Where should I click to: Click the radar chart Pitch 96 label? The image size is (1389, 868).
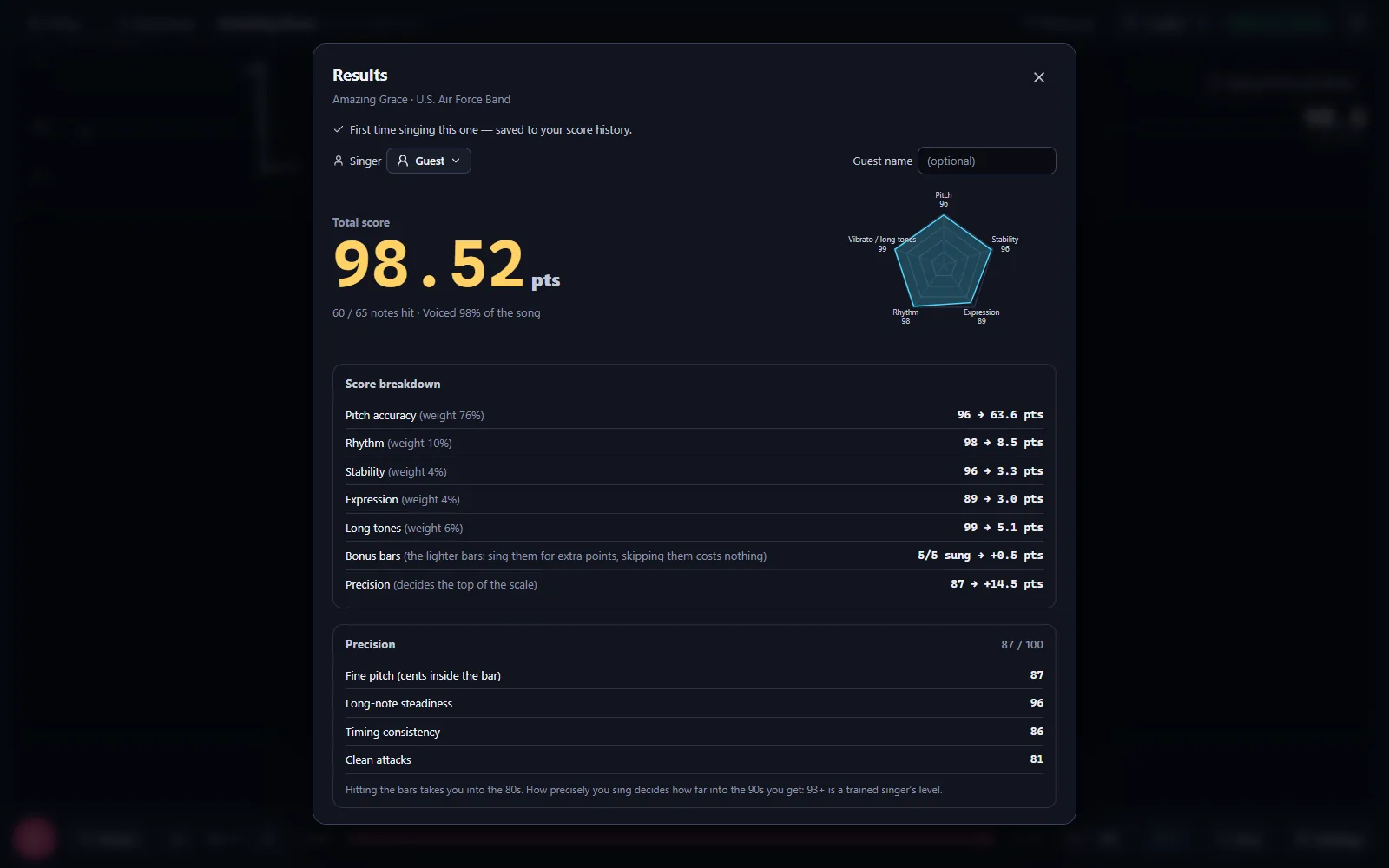[x=944, y=200]
